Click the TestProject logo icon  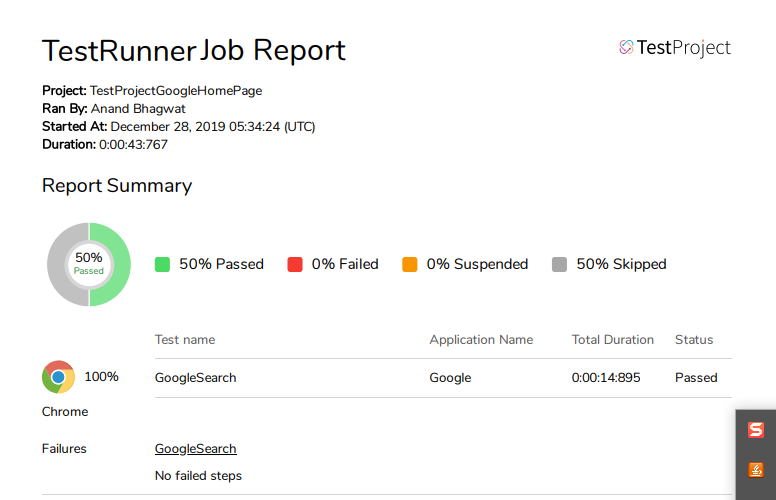(626, 48)
